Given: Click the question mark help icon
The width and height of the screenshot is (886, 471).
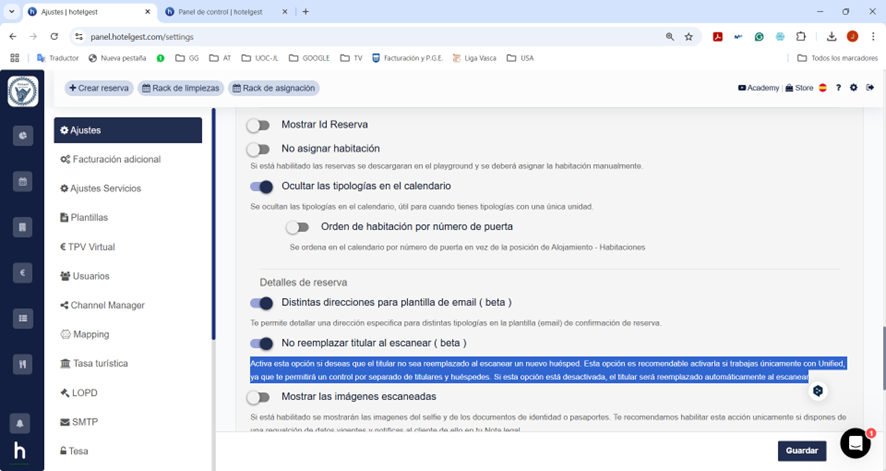Looking at the screenshot, I should 838,88.
